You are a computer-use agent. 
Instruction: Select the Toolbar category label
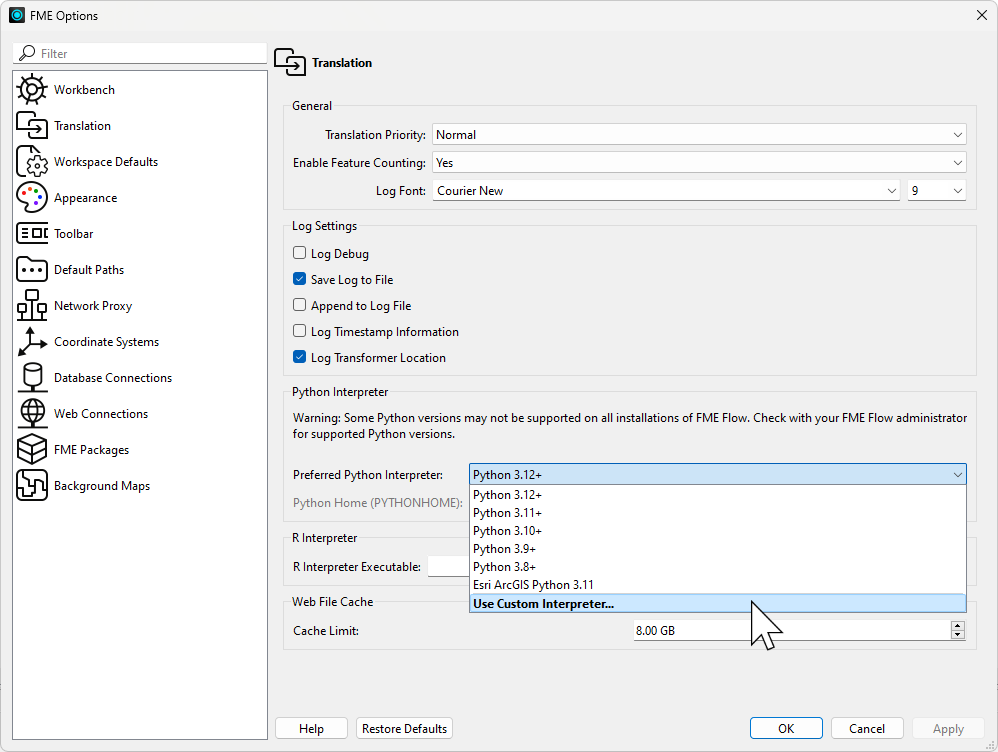pos(74,234)
